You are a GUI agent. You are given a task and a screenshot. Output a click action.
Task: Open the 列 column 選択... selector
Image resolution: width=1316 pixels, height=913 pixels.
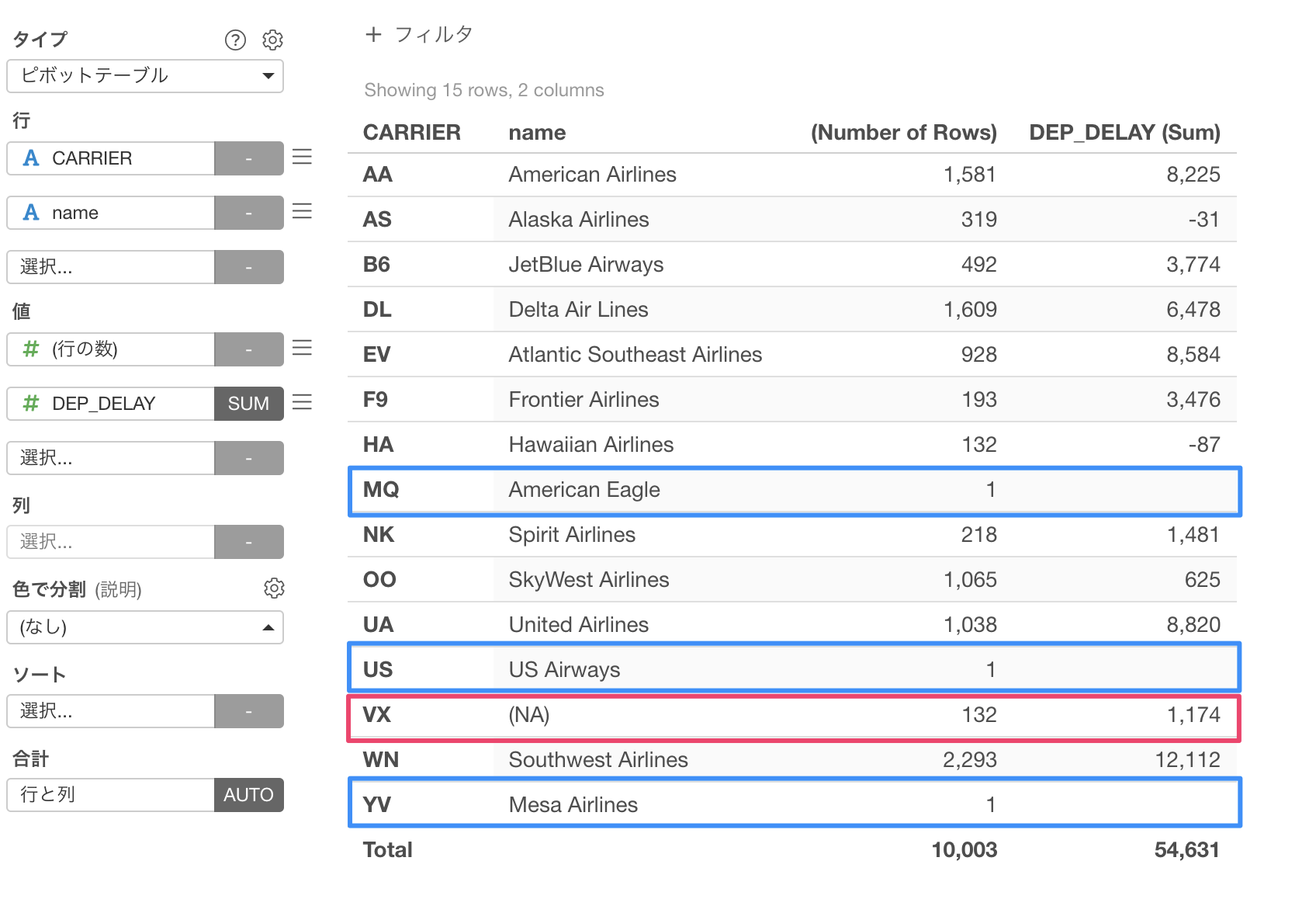click(x=111, y=542)
